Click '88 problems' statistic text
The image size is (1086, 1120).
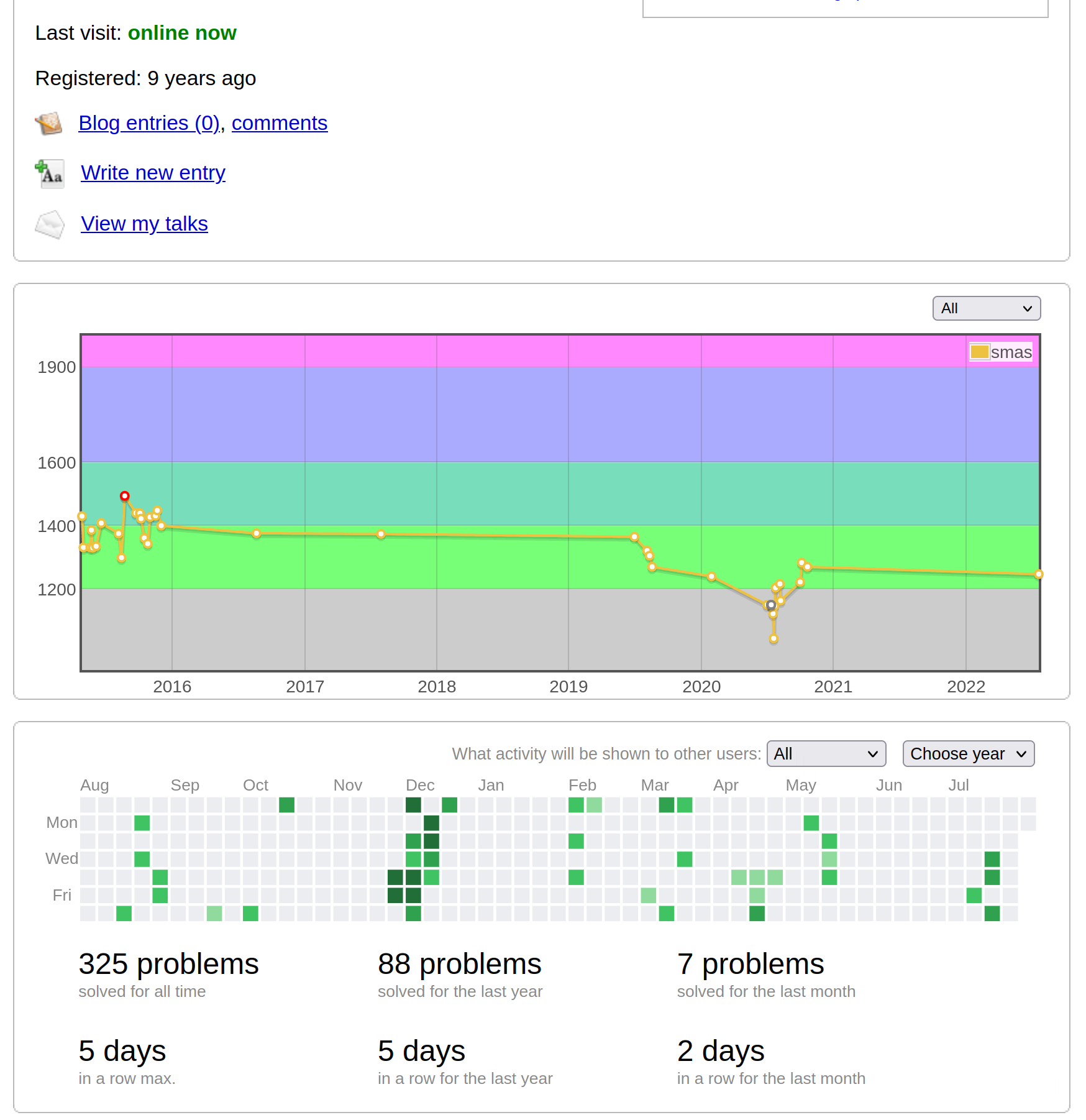pos(460,965)
